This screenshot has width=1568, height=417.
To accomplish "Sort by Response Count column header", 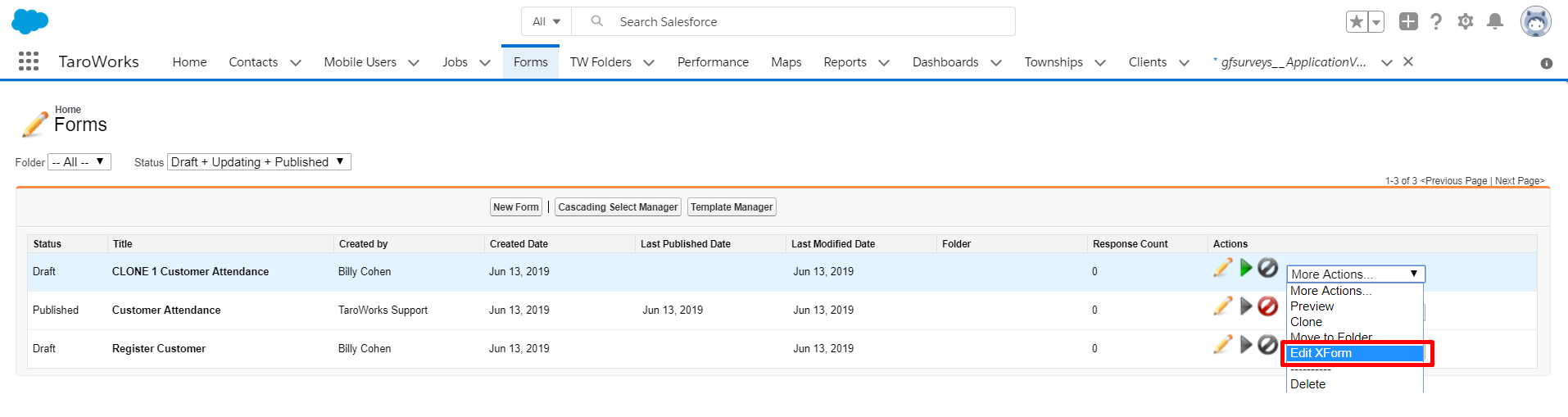I will pyautogui.click(x=1131, y=244).
